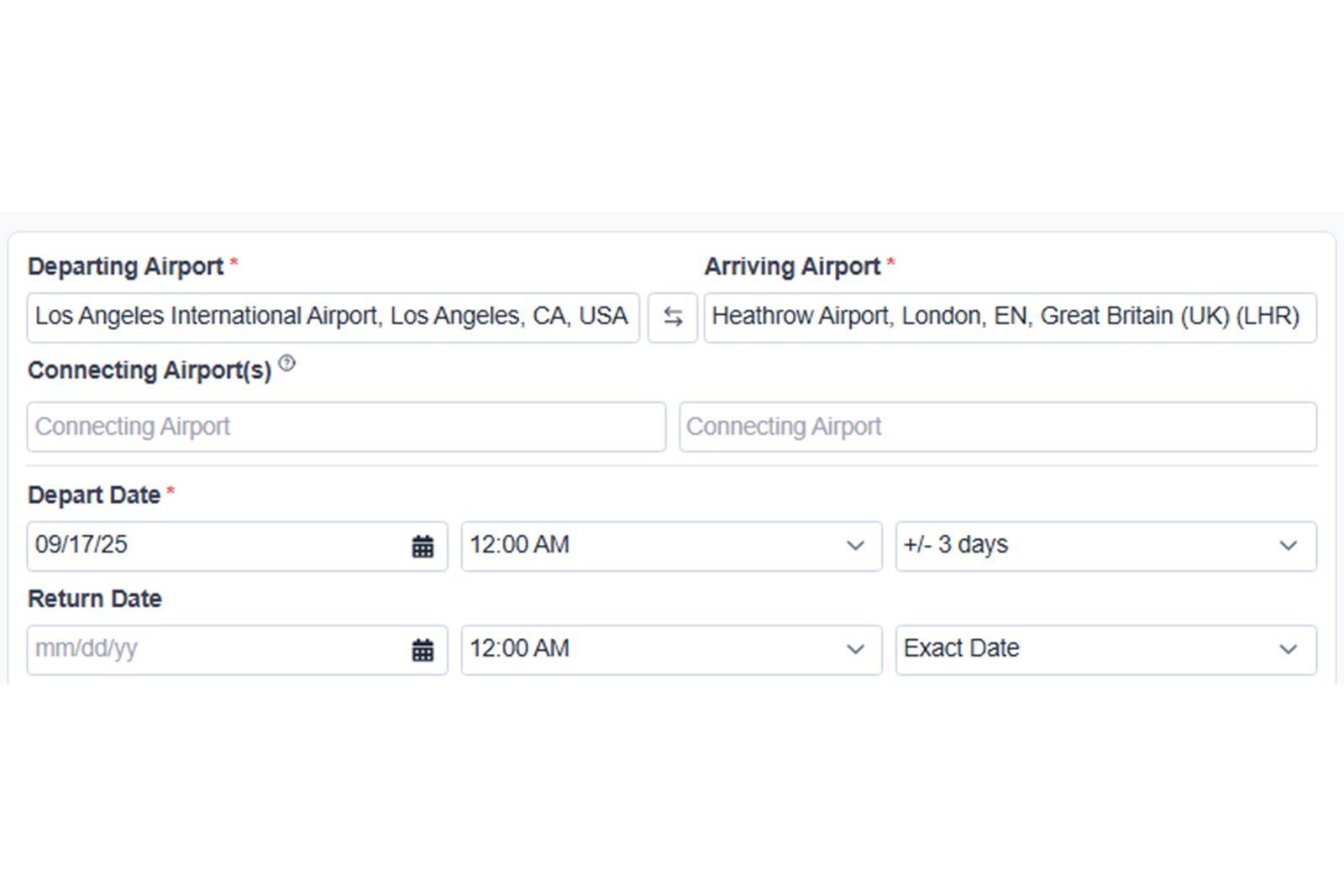1344x896 pixels.
Task: Open the +/- 3 days flexibility dropdown
Action: [x=1105, y=546]
